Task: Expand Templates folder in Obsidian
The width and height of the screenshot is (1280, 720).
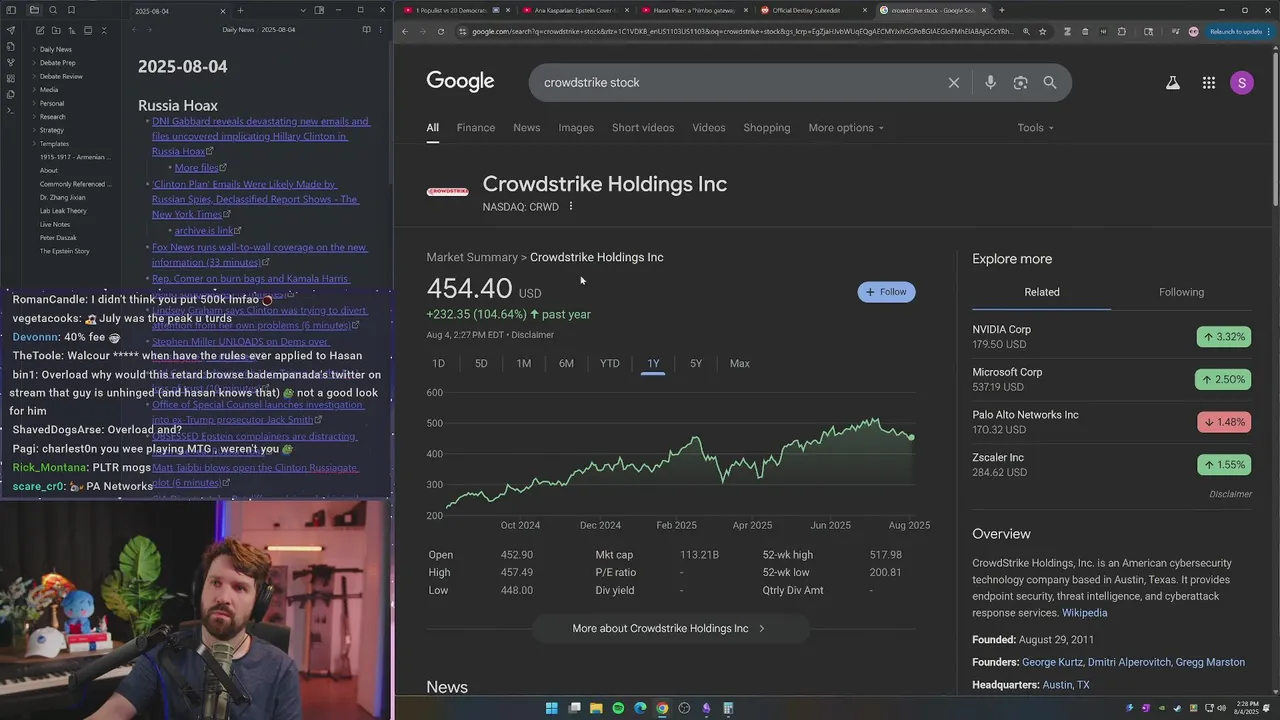Action: click(x=54, y=144)
